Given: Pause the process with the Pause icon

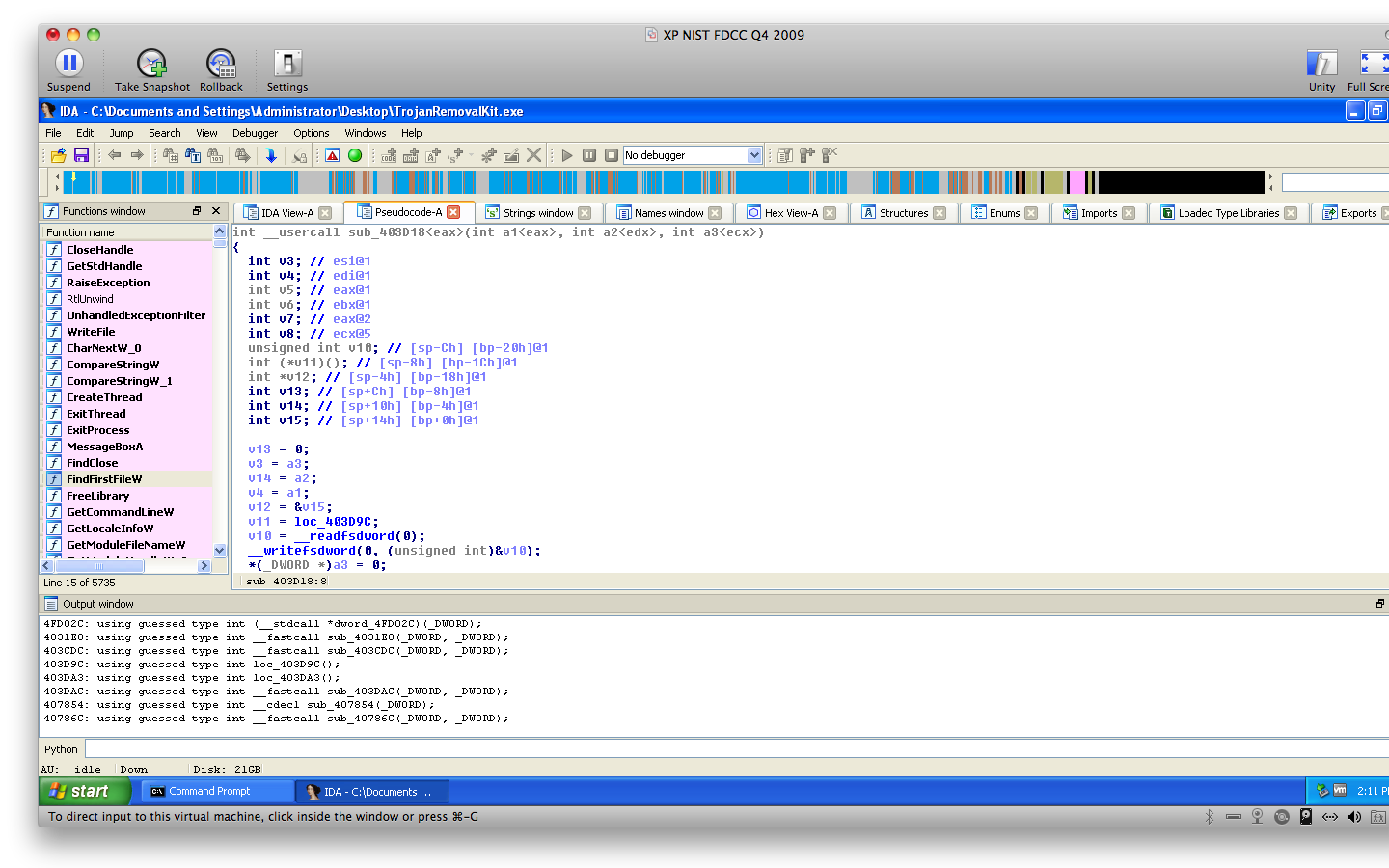Looking at the screenshot, I should 589,154.
